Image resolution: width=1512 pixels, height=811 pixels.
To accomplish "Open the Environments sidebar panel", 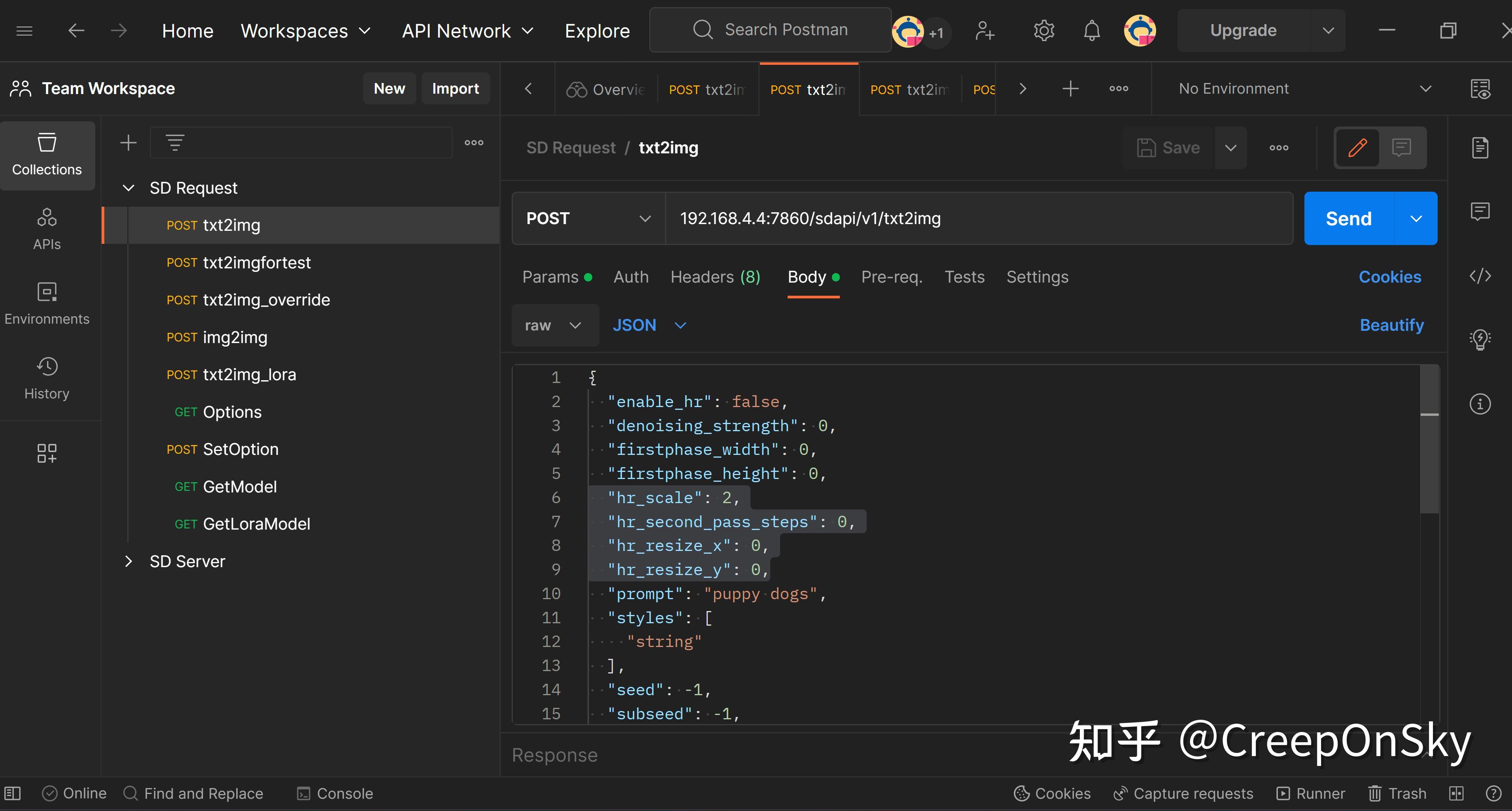I will (x=47, y=304).
